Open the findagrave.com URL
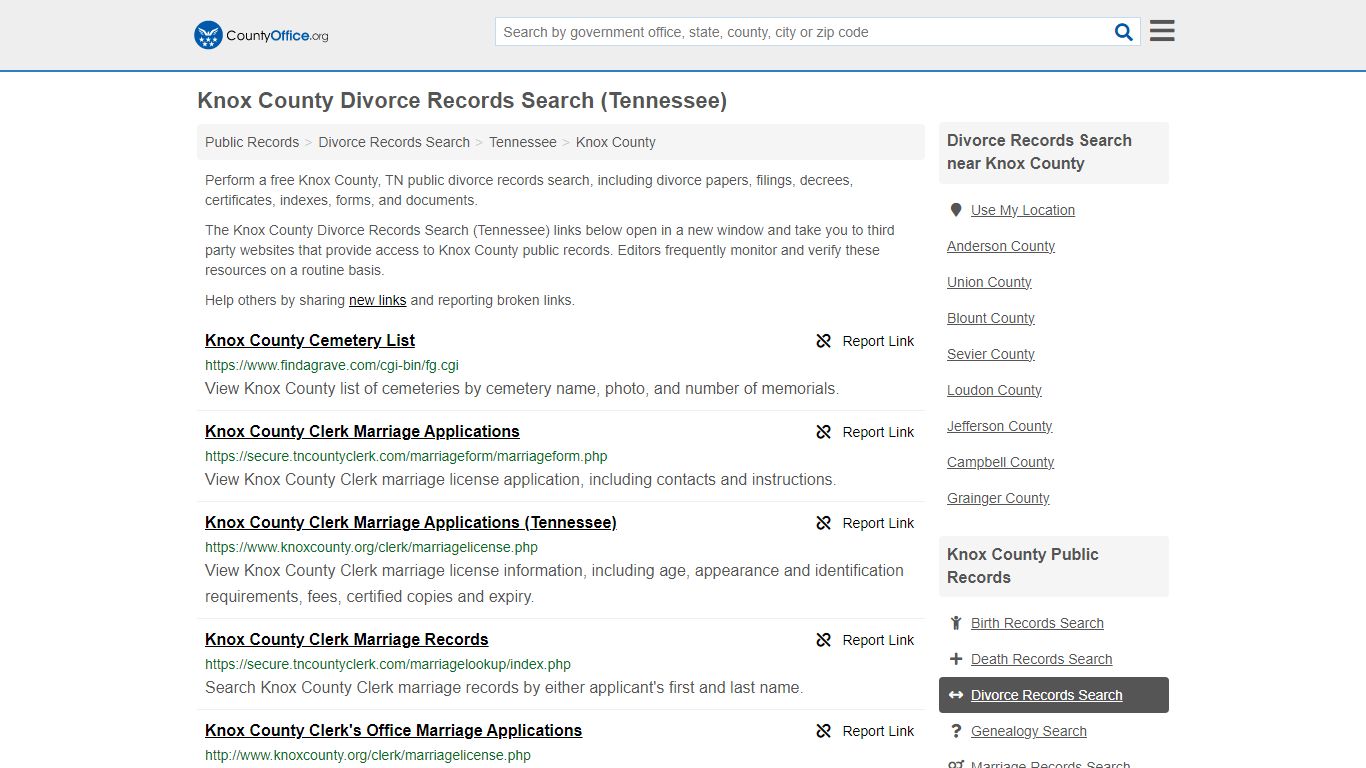The image size is (1366, 768). point(332,365)
